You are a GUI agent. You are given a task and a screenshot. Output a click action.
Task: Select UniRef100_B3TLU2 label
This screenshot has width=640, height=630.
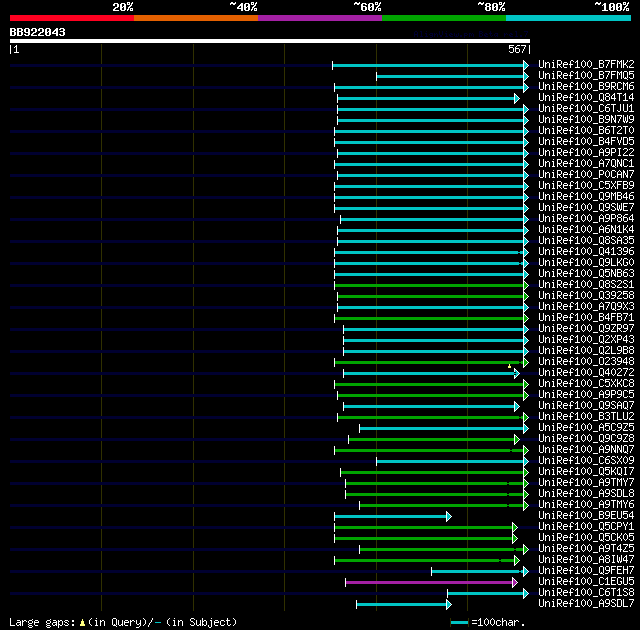[586, 417]
